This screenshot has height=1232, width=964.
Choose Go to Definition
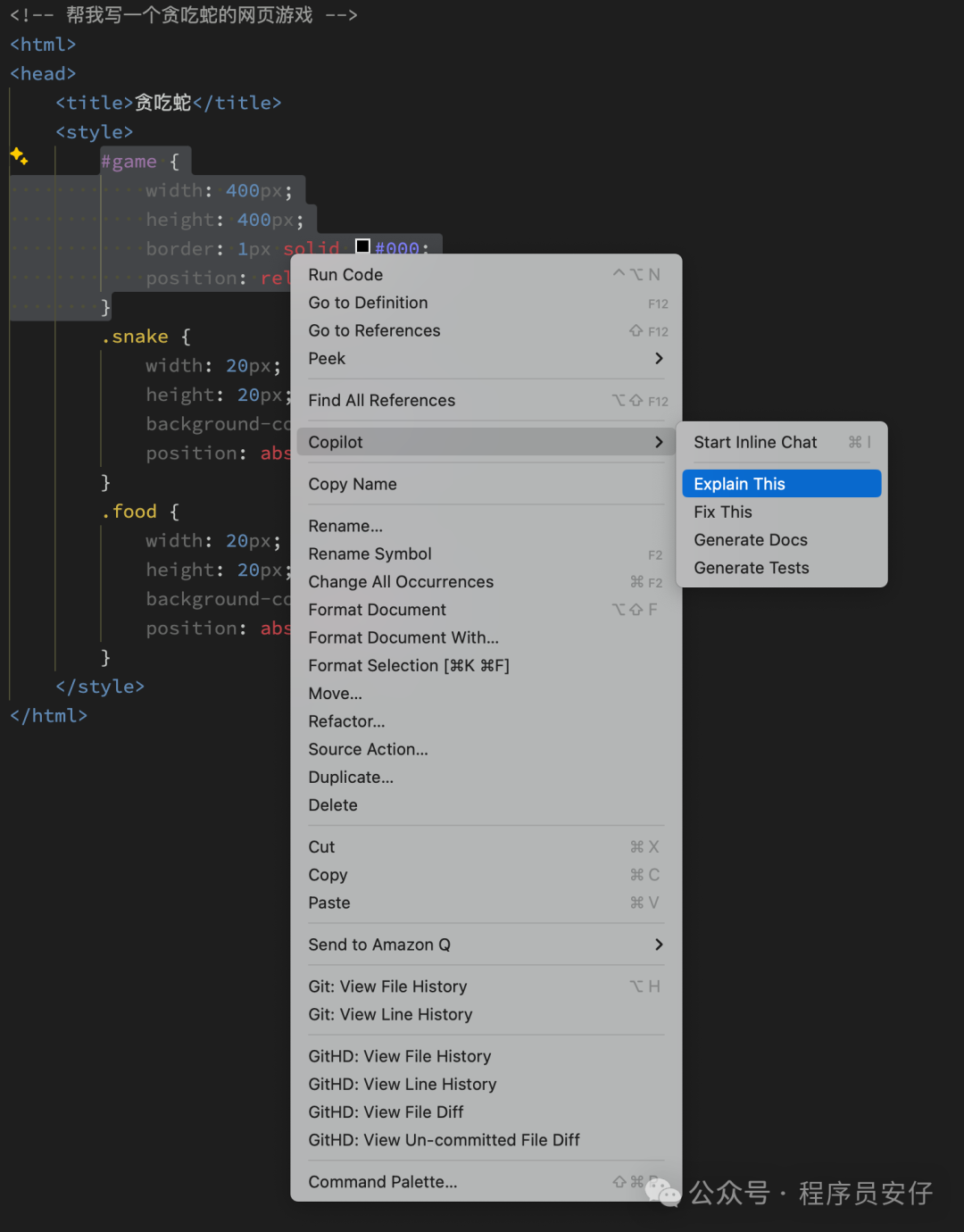[368, 303]
